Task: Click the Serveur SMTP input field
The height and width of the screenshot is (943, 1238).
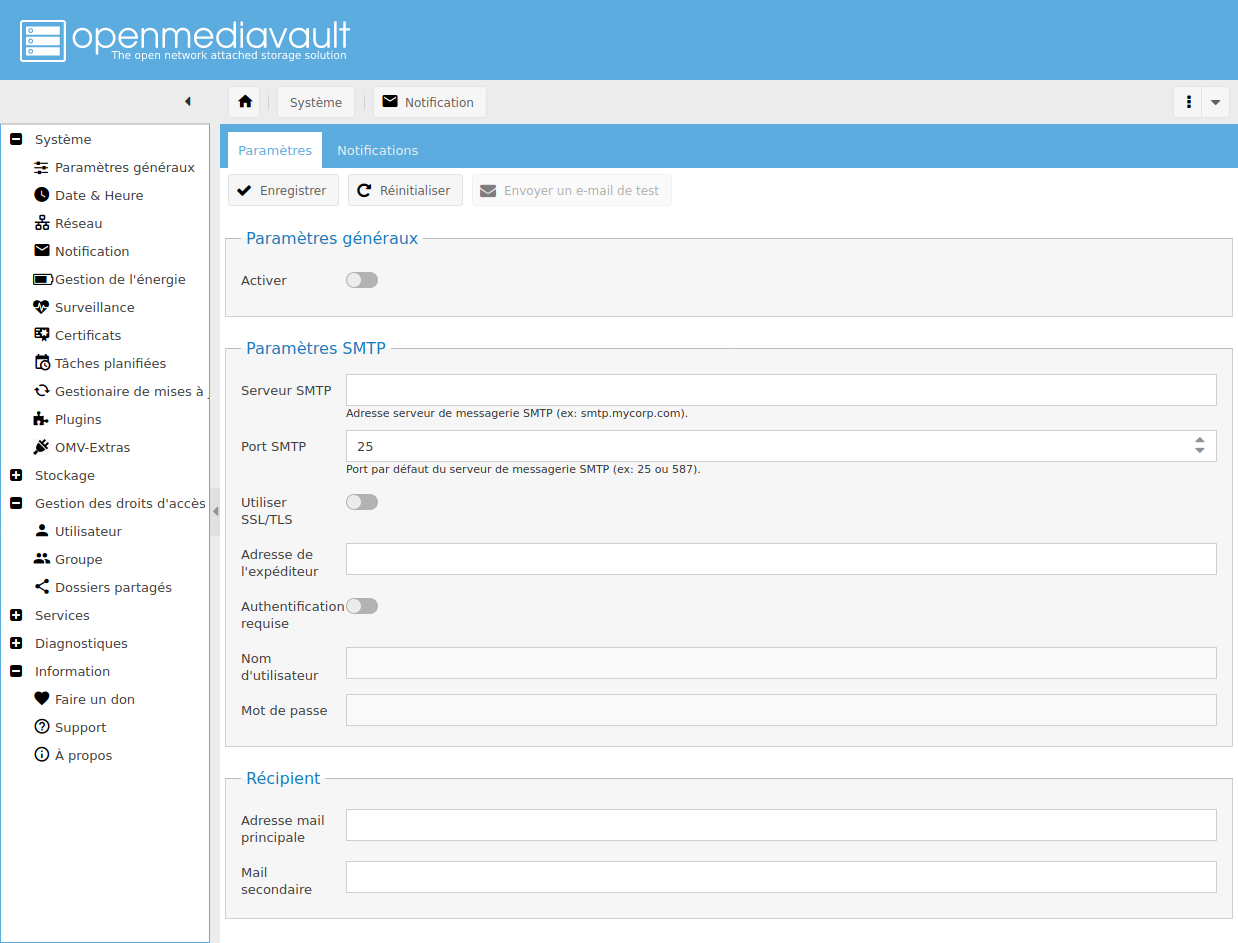Action: (x=780, y=390)
